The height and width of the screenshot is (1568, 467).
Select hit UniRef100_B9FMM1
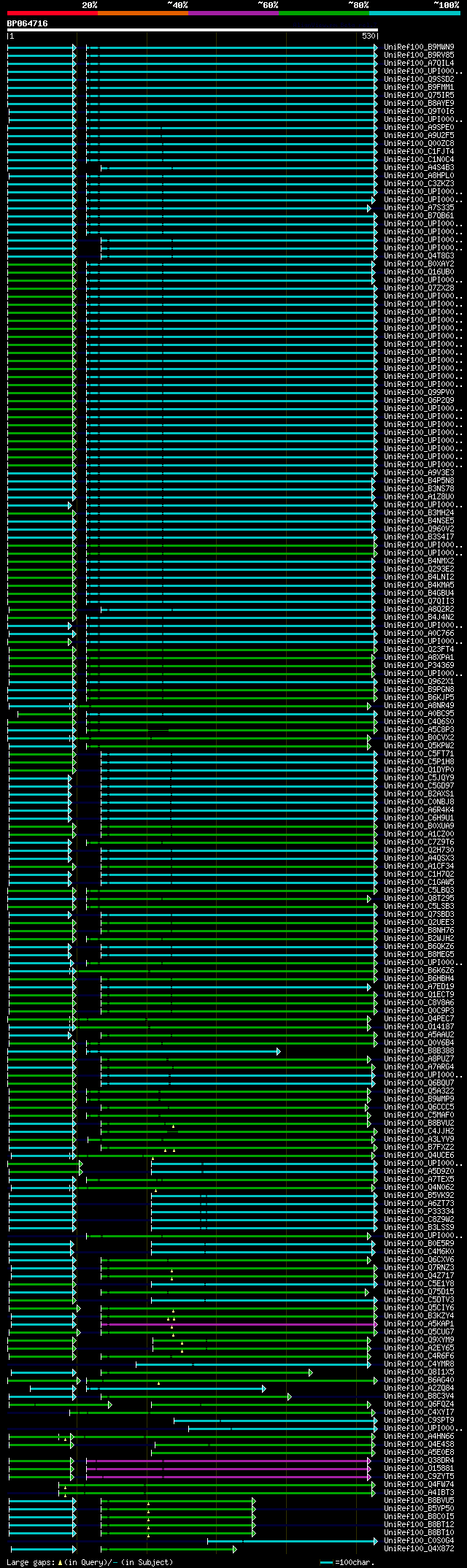pos(419,87)
